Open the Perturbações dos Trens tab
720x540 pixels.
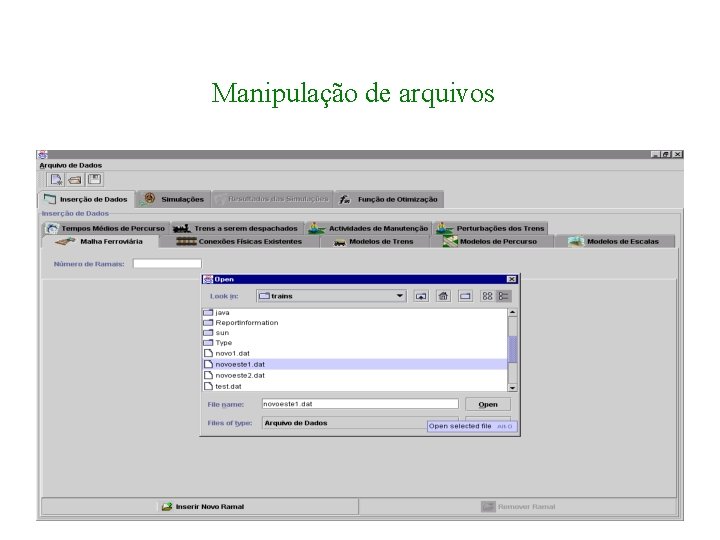click(490, 228)
